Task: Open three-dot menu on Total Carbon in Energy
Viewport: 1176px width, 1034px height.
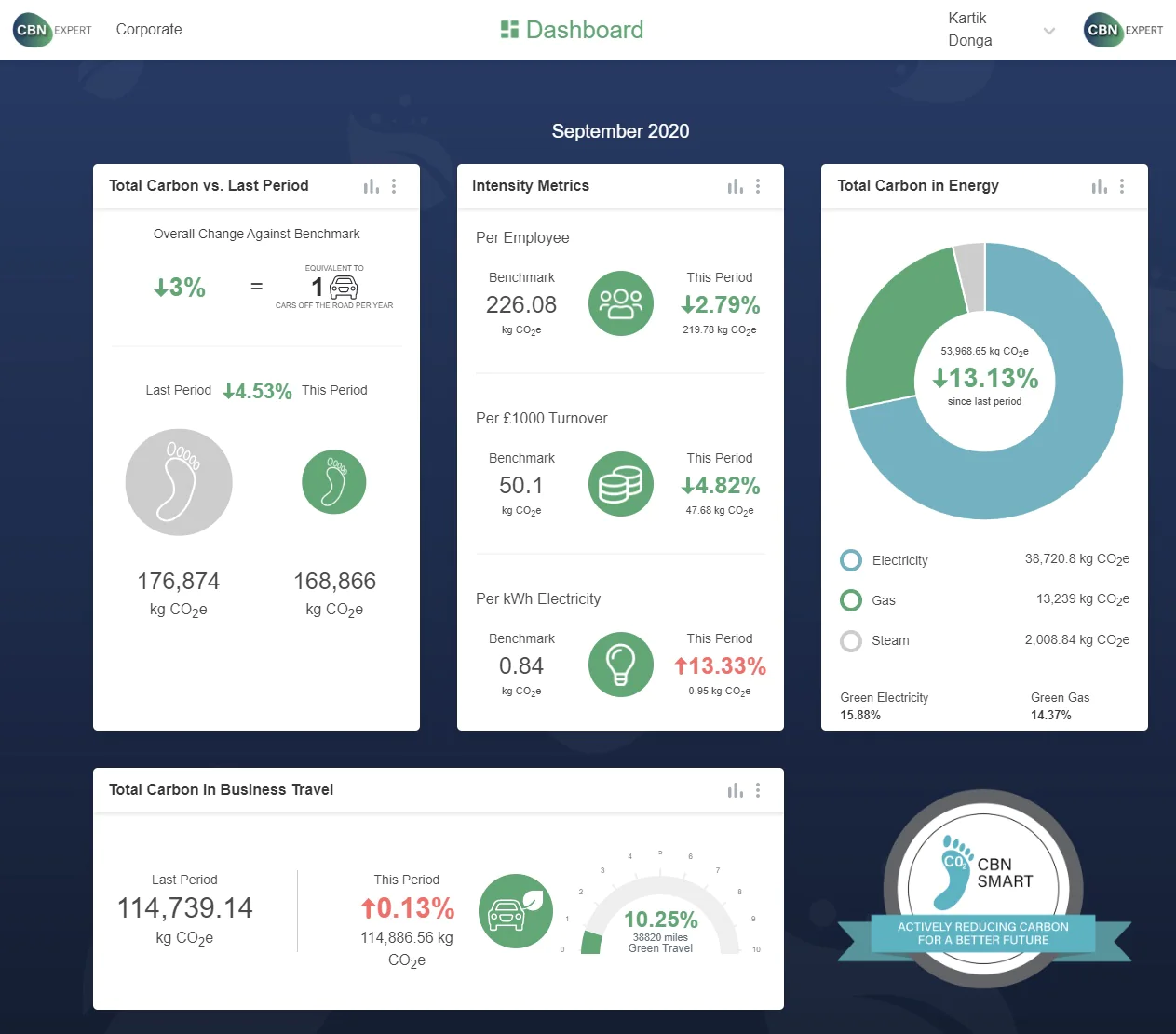Action: tap(1122, 186)
